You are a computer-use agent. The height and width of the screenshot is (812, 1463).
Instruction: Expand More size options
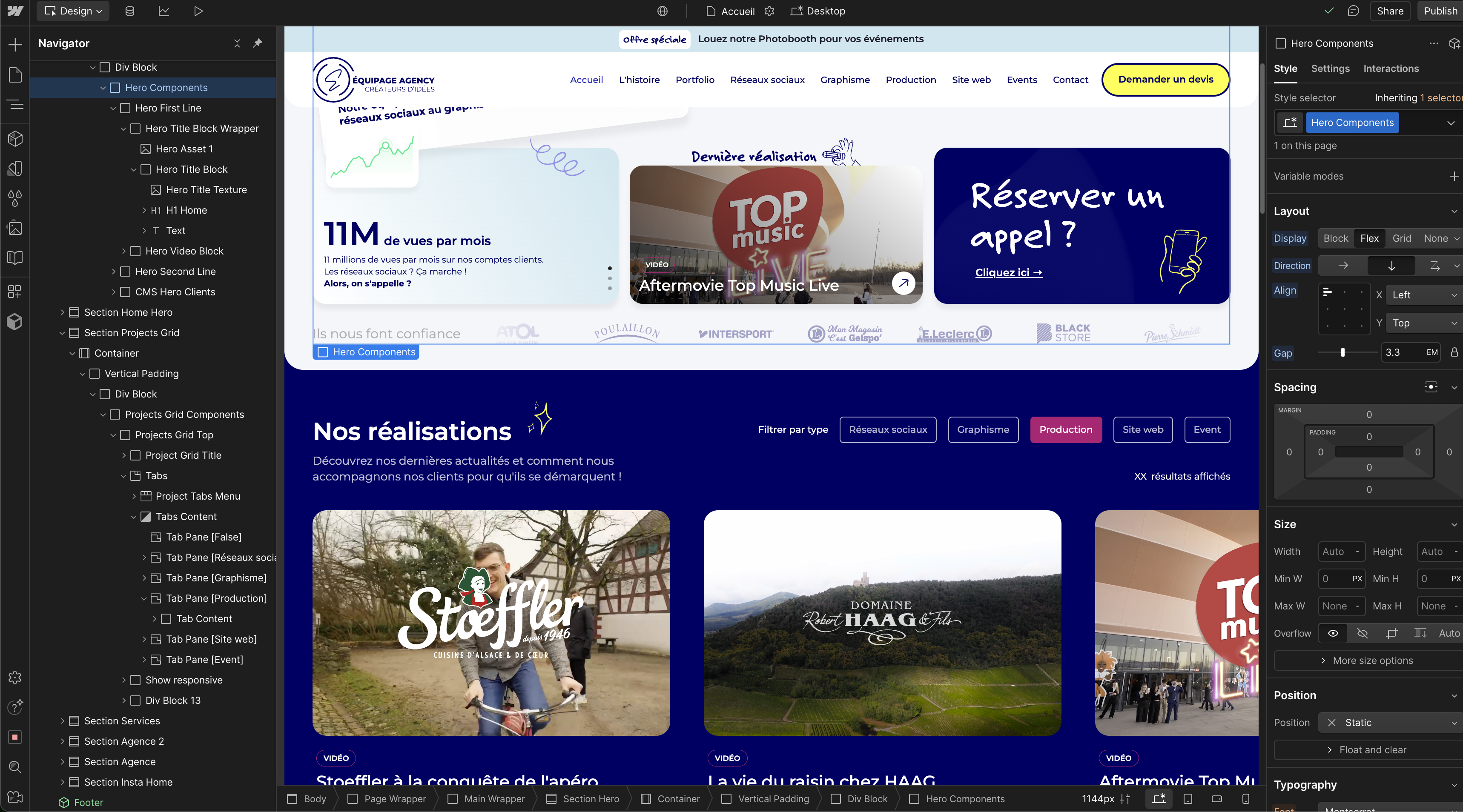tap(1368, 660)
